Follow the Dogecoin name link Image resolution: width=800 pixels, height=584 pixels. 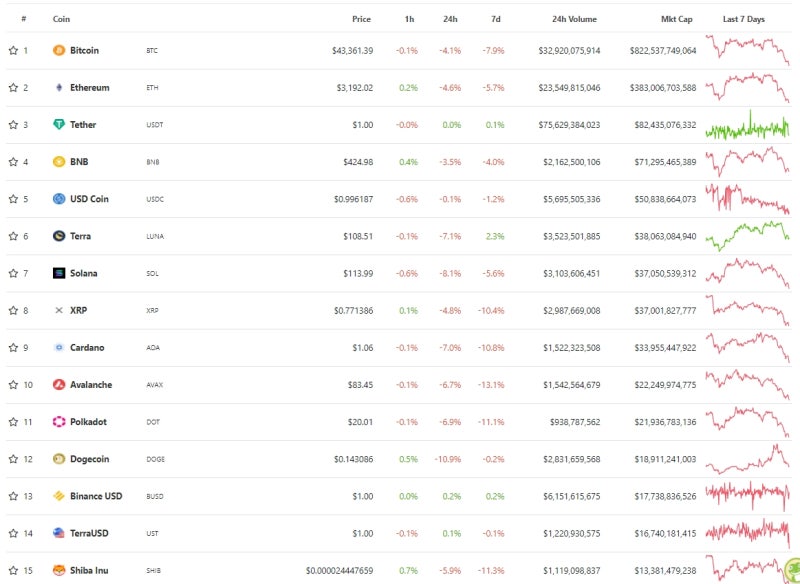(90, 459)
